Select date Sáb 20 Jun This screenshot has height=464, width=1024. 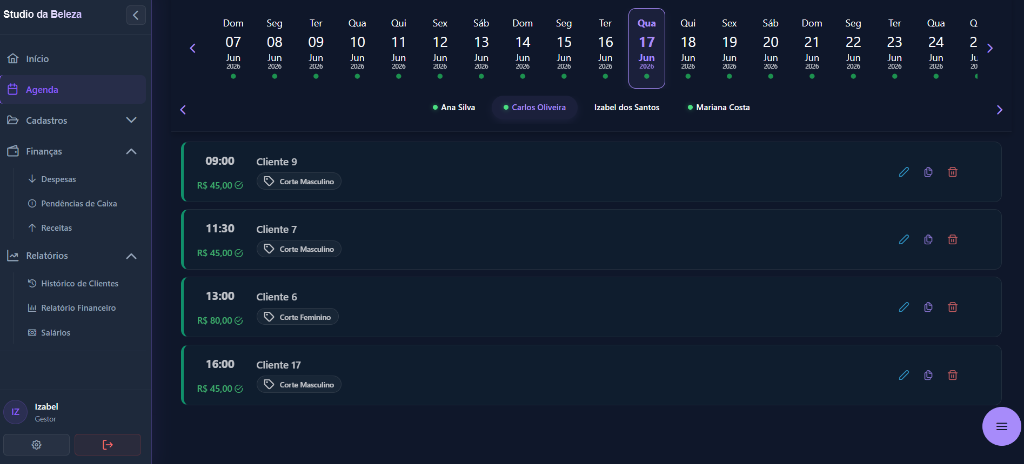(771, 48)
